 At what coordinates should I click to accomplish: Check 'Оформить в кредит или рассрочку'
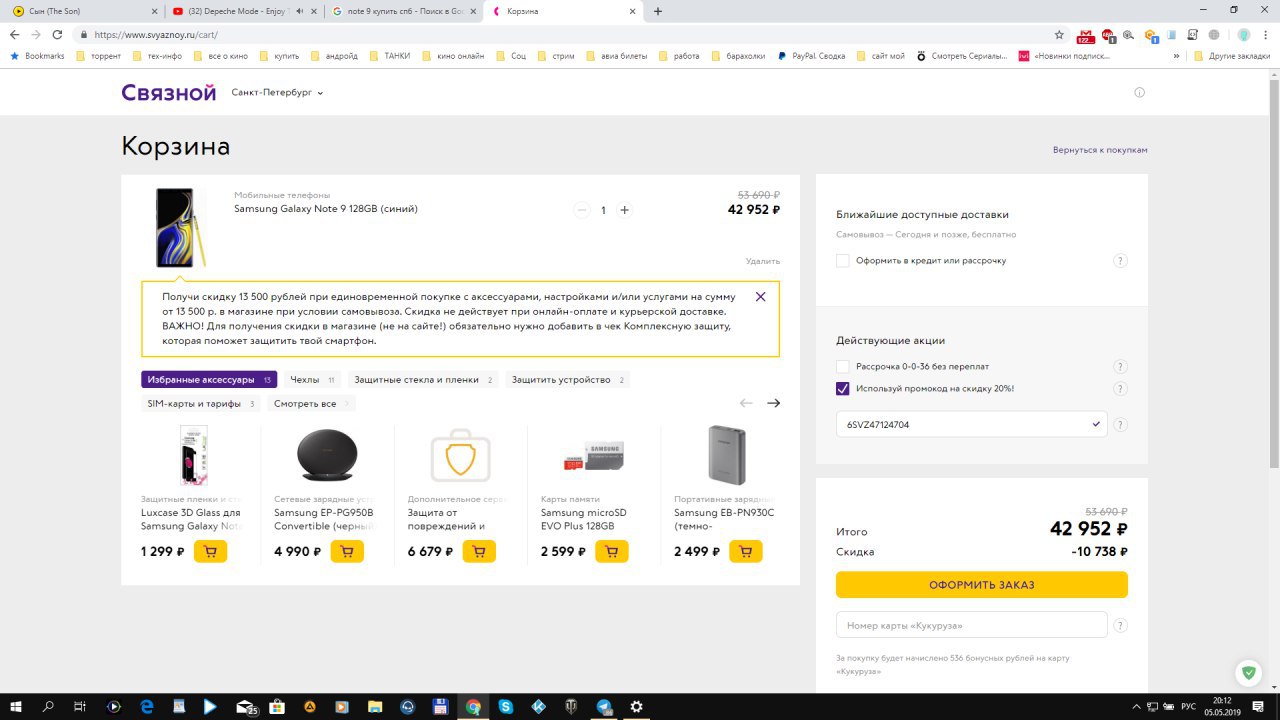[843, 261]
